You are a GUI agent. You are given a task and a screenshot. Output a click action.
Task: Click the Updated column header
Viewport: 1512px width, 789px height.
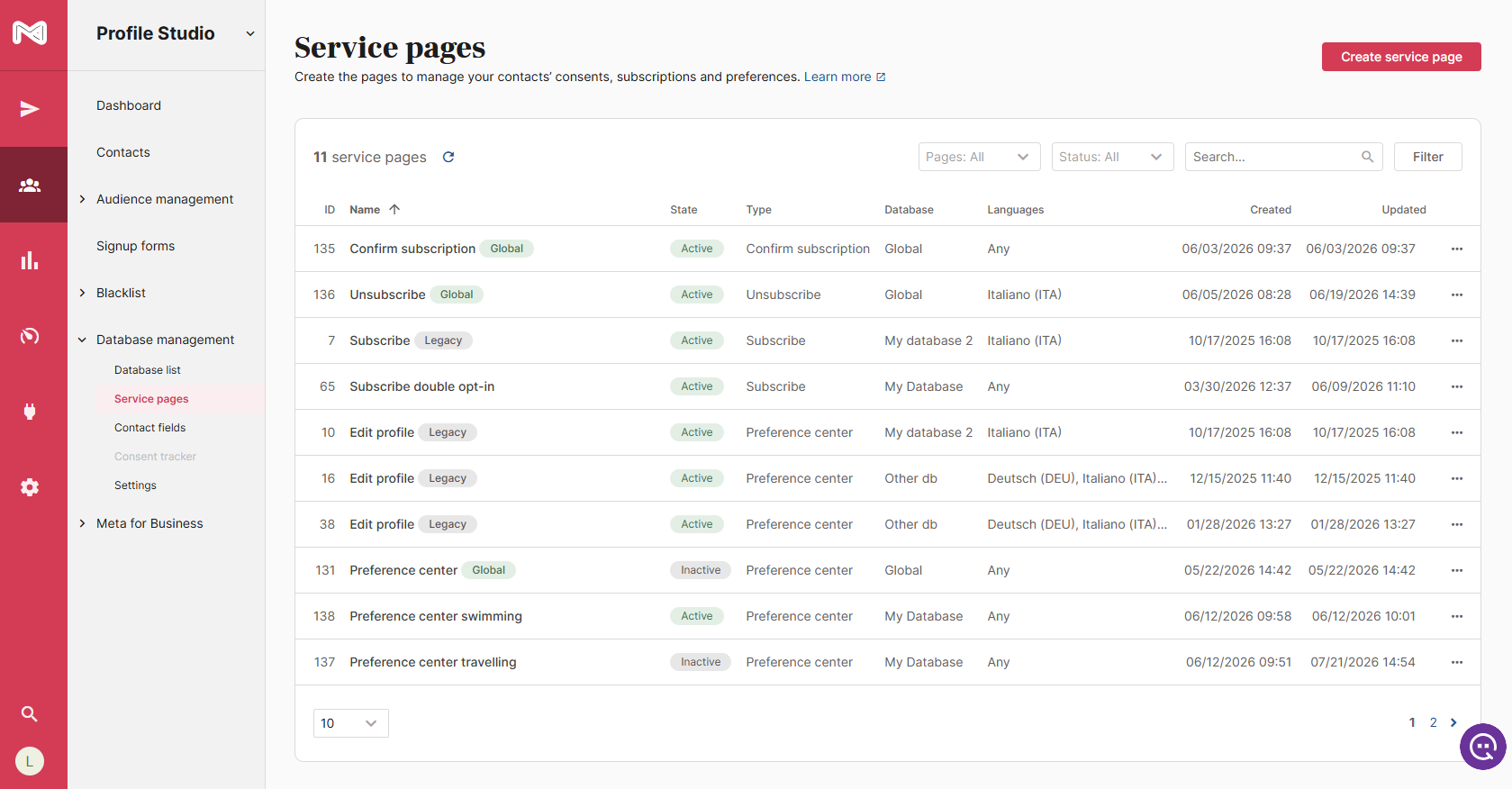click(1404, 210)
